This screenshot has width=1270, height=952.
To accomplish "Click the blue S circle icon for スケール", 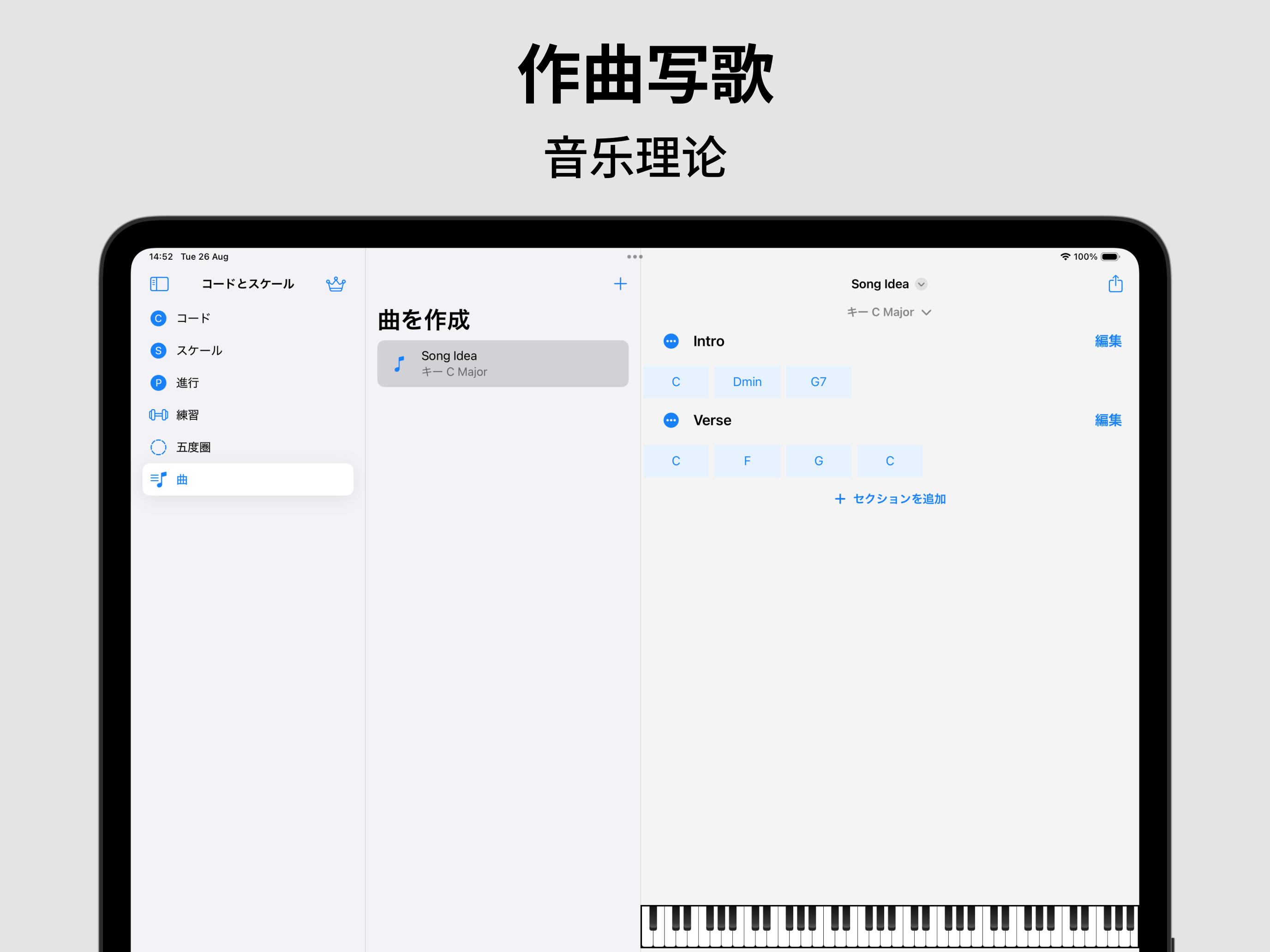I will (158, 351).
